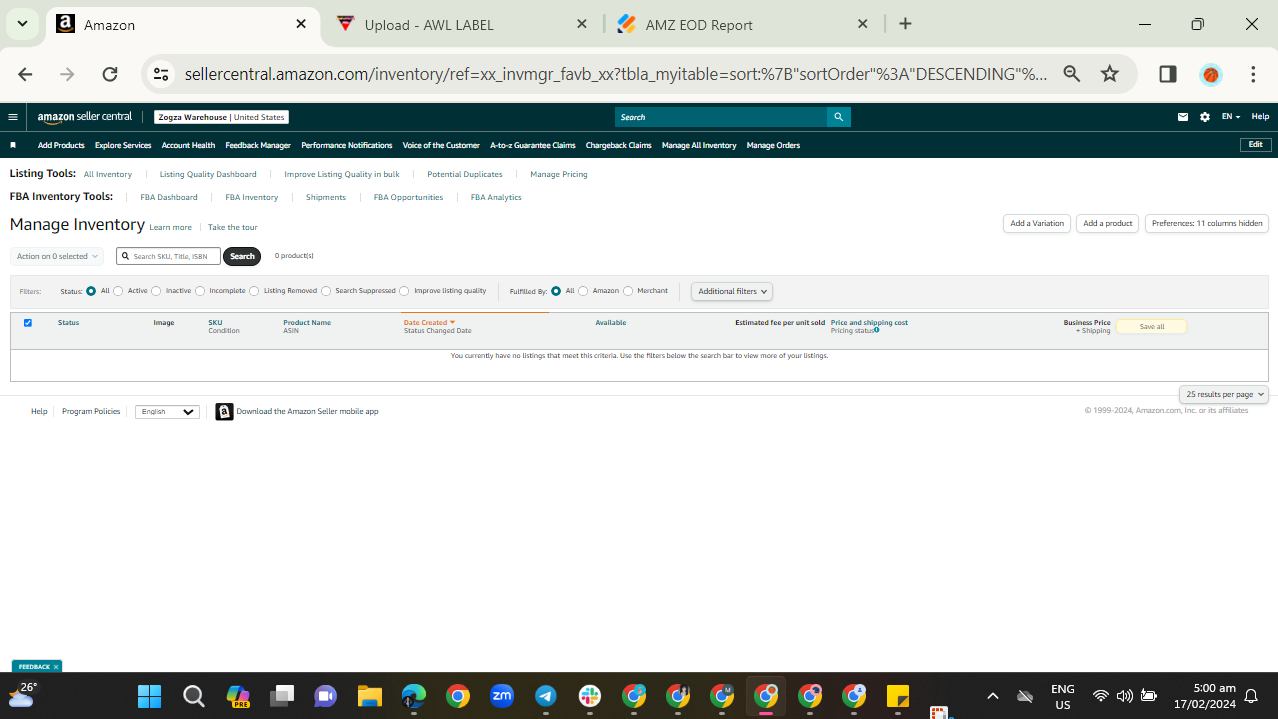Open the Chrome profile avatar
This screenshot has height=719, width=1278.
pos(1211,74)
